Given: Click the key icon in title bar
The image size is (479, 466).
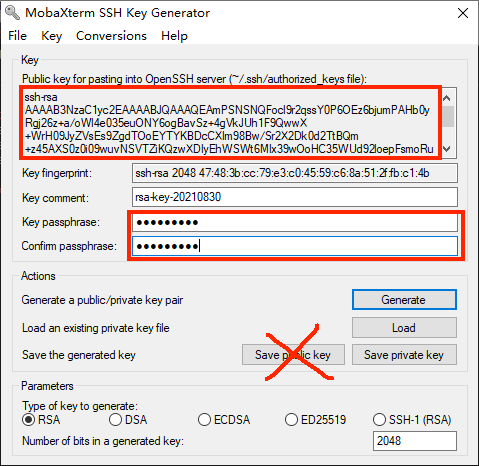Looking at the screenshot, I should point(13,13).
